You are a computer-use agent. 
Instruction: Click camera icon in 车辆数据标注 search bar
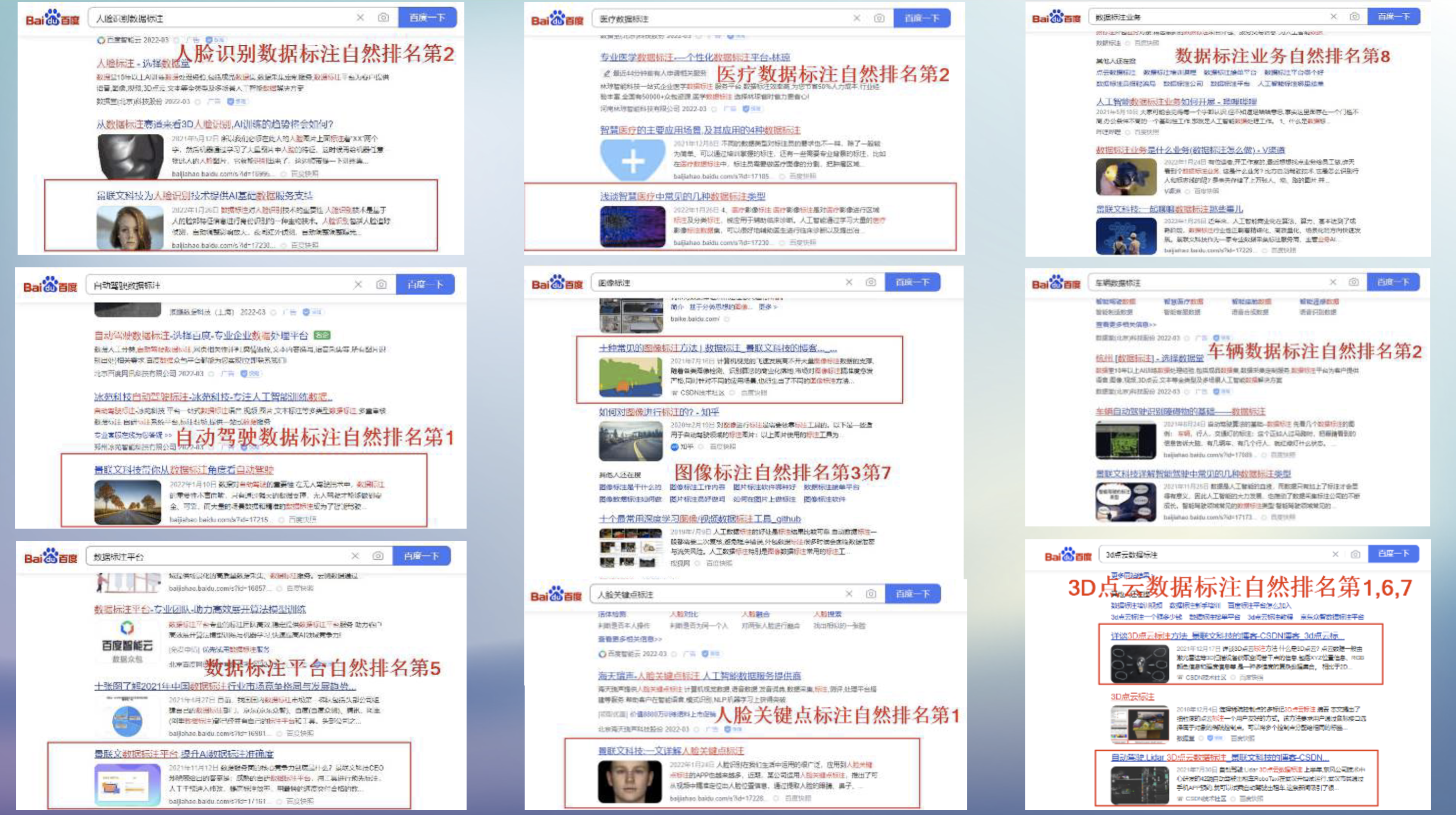click(x=1353, y=282)
